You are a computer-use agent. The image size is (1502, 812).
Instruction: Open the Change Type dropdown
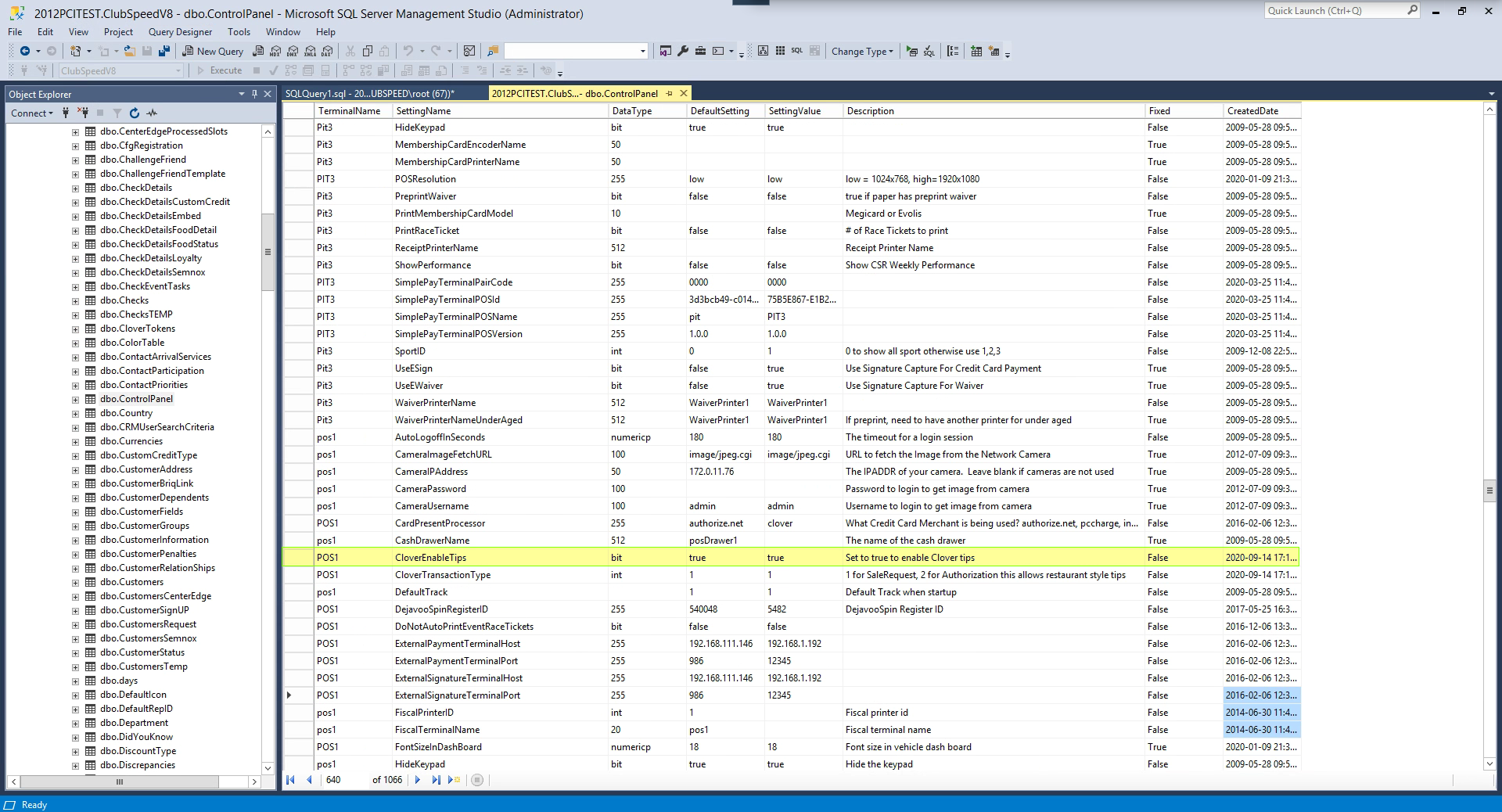862,51
